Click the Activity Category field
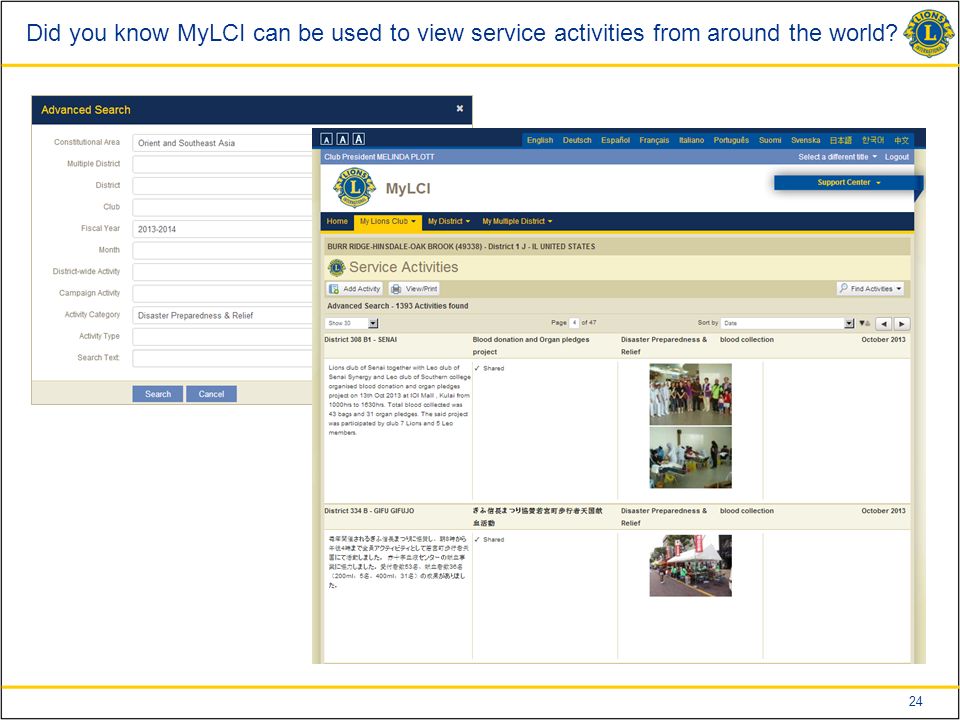Viewport: 960px width, 720px height. tap(222, 315)
